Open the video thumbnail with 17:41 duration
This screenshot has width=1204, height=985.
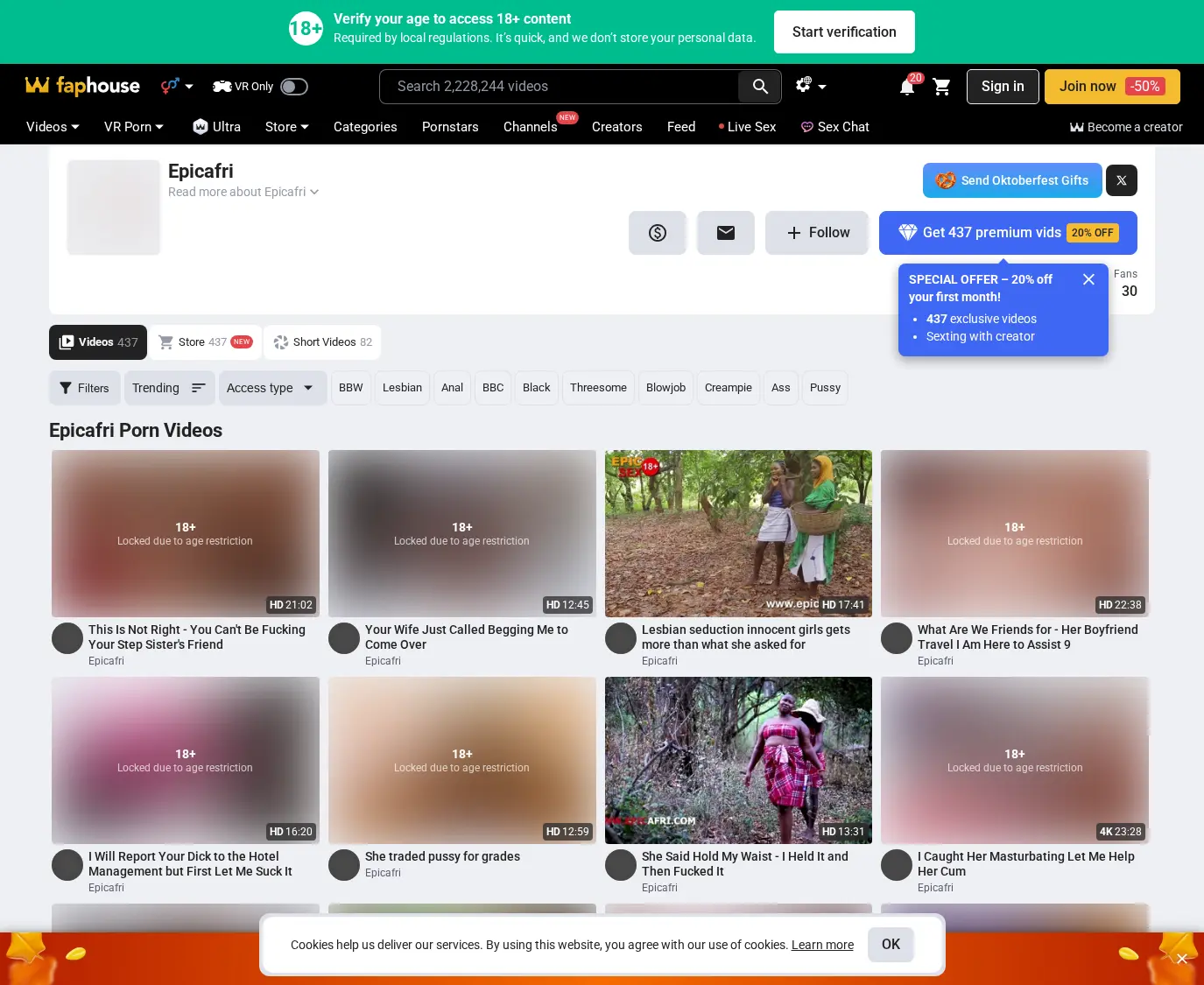point(738,533)
